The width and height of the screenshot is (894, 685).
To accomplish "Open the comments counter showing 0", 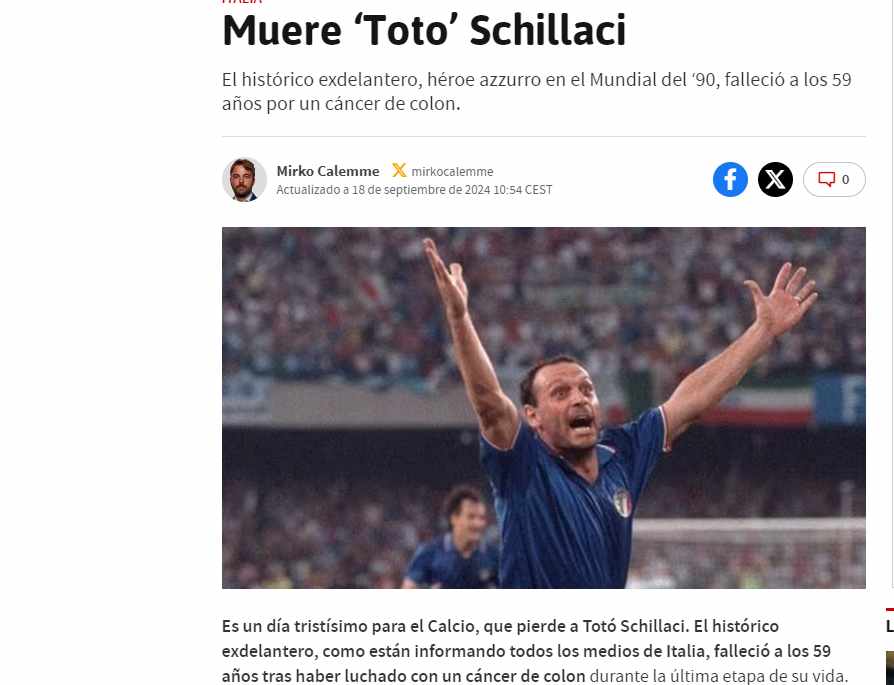I will [x=834, y=180].
